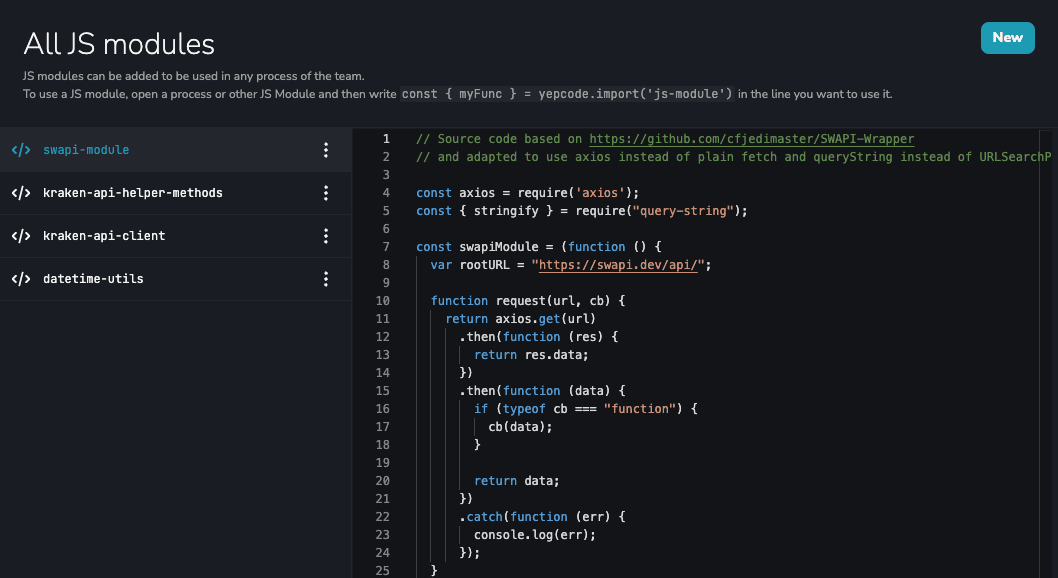Viewport: 1058px width, 578px height.
Task: Click line number 22 in the gutter
Action: 383,517
